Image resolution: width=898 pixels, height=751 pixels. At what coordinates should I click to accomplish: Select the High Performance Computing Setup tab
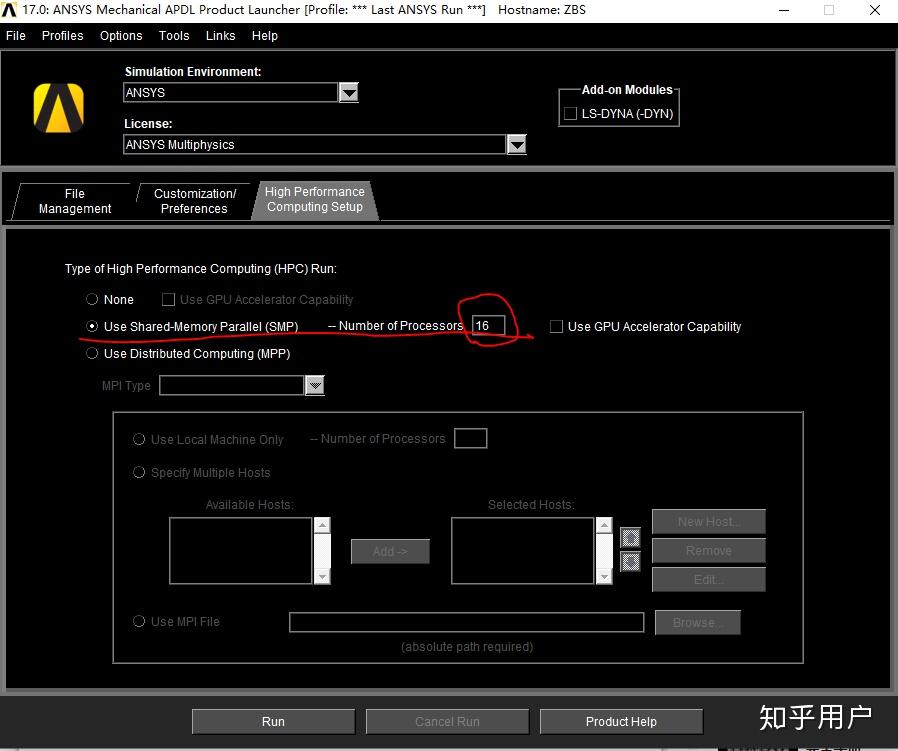pos(314,199)
